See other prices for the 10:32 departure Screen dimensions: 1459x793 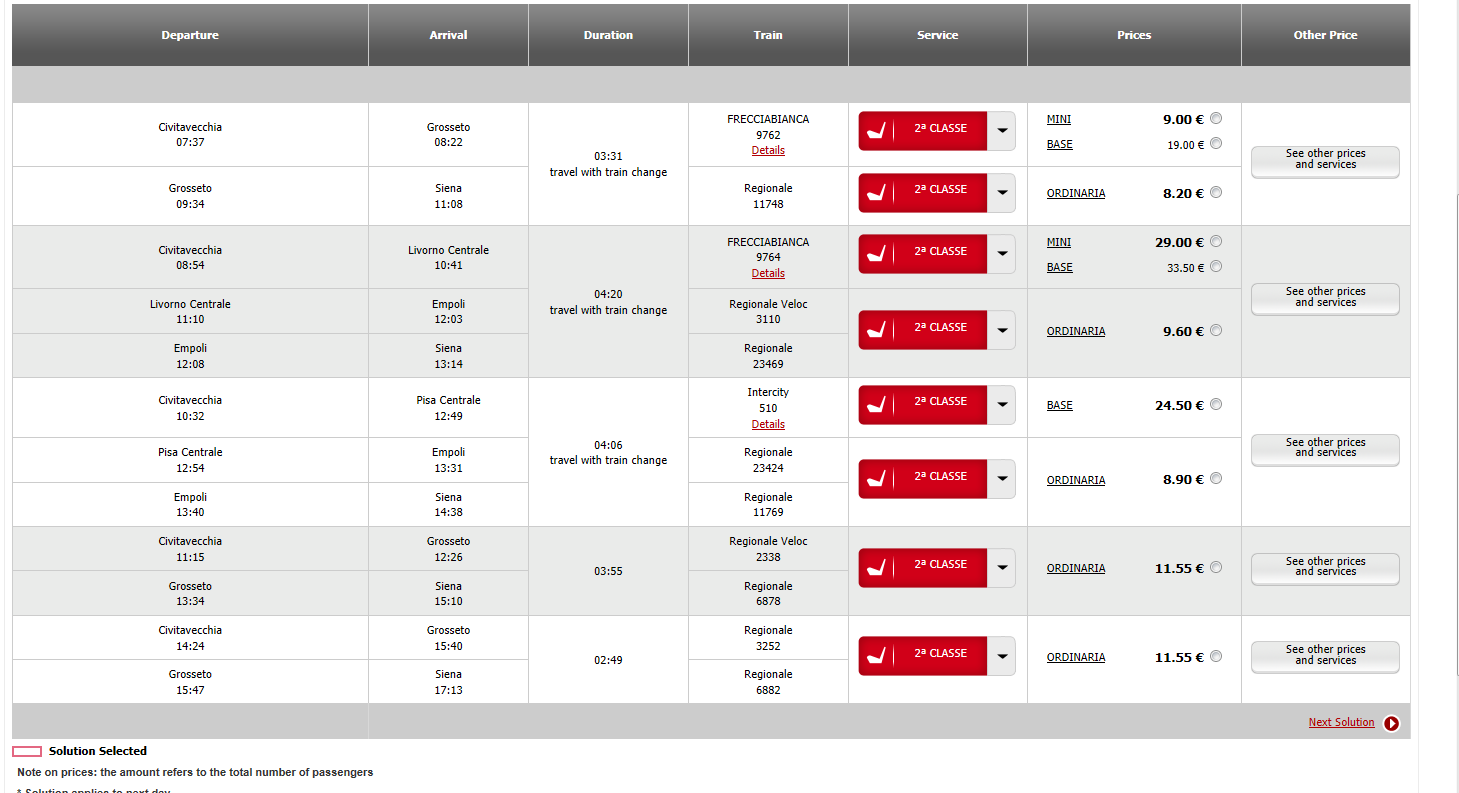pyautogui.click(x=1325, y=450)
